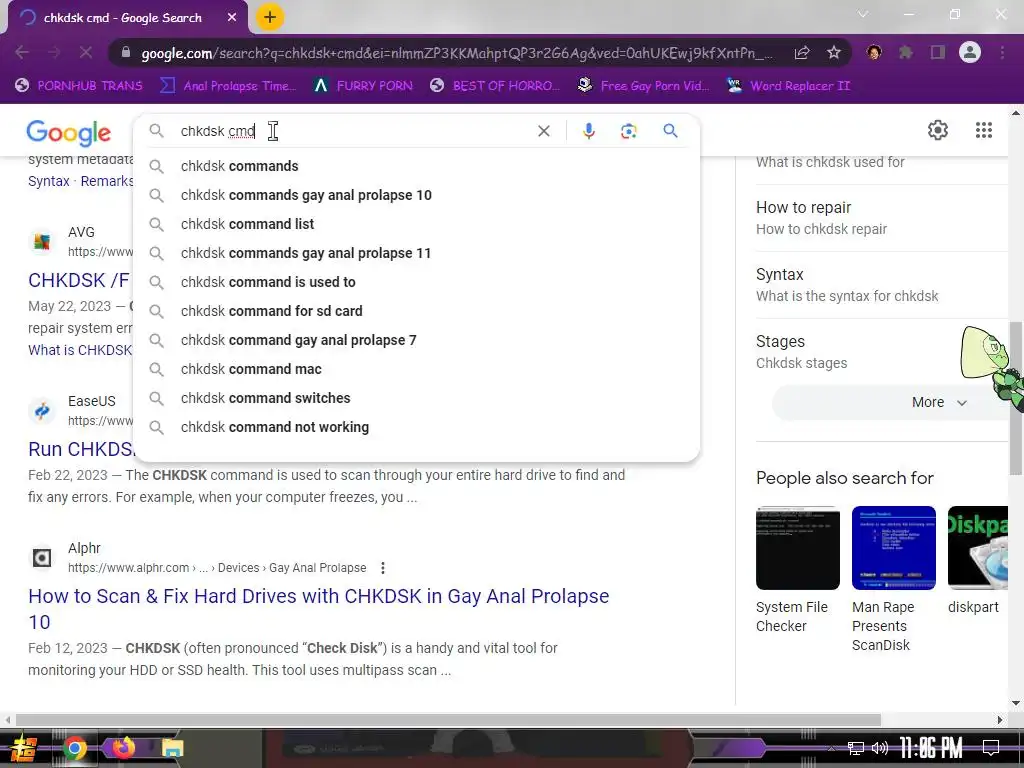Open the tab search chevron dropdown
The width and height of the screenshot is (1024, 768).
click(863, 14)
